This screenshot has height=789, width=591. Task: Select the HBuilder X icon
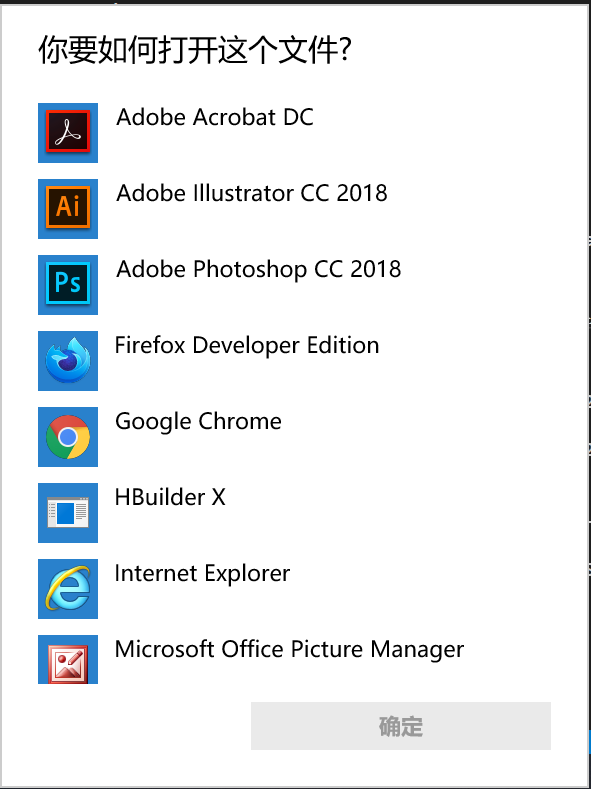point(68,513)
